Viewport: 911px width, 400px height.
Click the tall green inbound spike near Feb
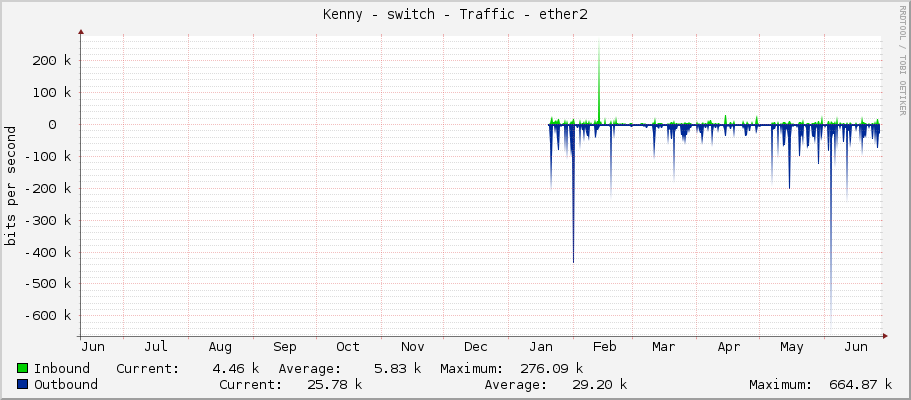click(599, 81)
